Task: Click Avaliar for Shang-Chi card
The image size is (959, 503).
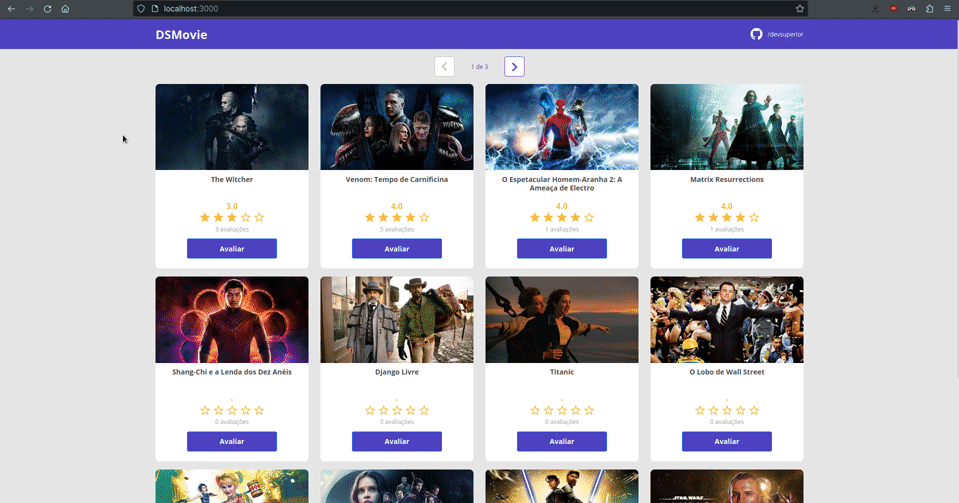Action: [x=232, y=441]
